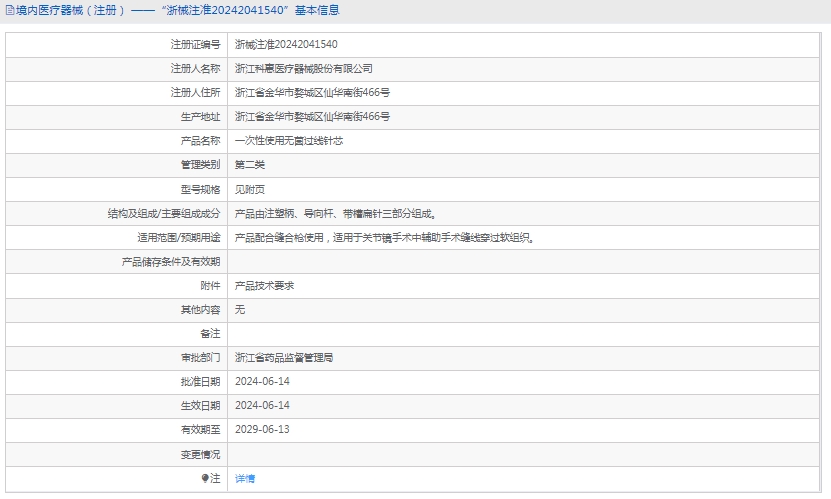The width and height of the screenshot is (831, 499).
Task: Open the 详情 link in the last row
Action: pos(245,479)
